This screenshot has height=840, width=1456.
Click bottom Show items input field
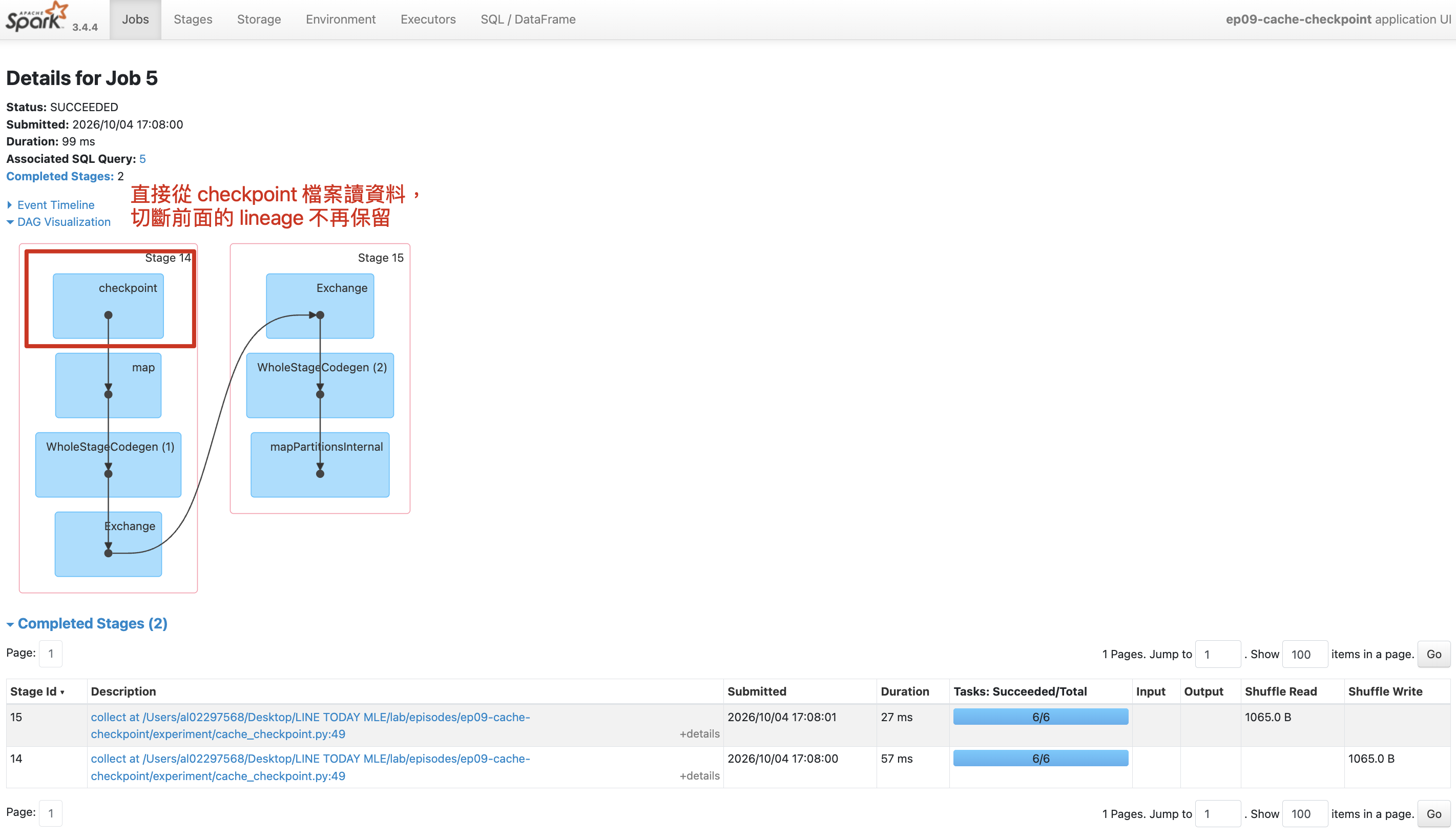tap(1305, 813)
